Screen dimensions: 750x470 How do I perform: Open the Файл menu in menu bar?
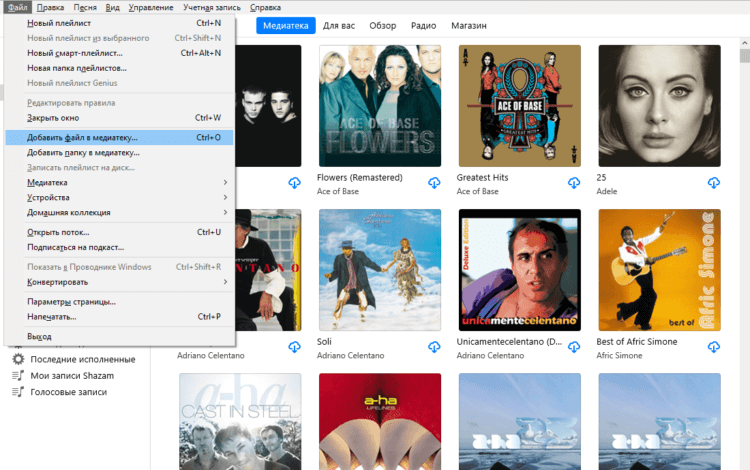[x=17, y=7]
